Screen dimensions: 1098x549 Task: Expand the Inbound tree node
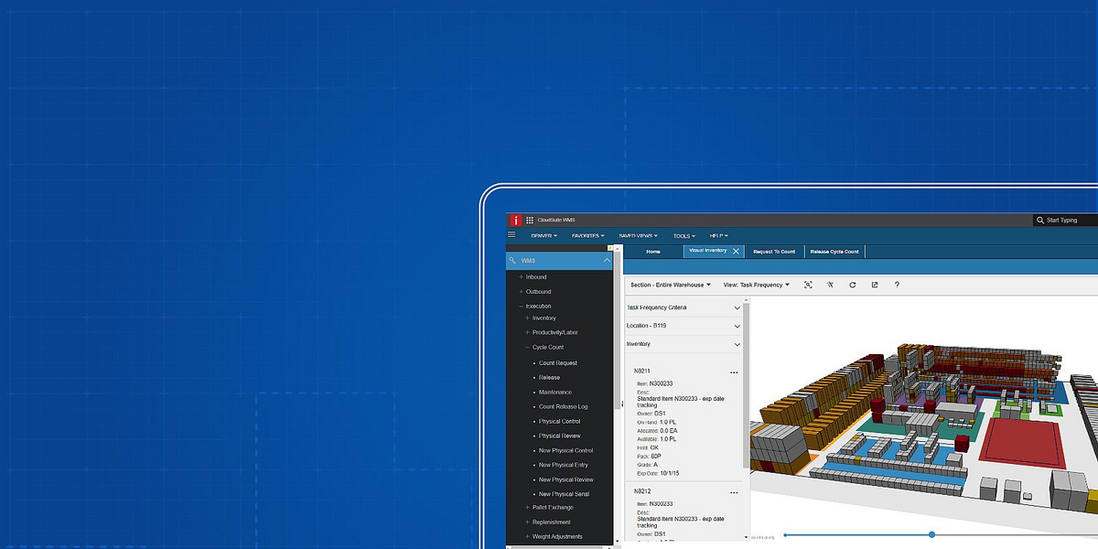521,277
